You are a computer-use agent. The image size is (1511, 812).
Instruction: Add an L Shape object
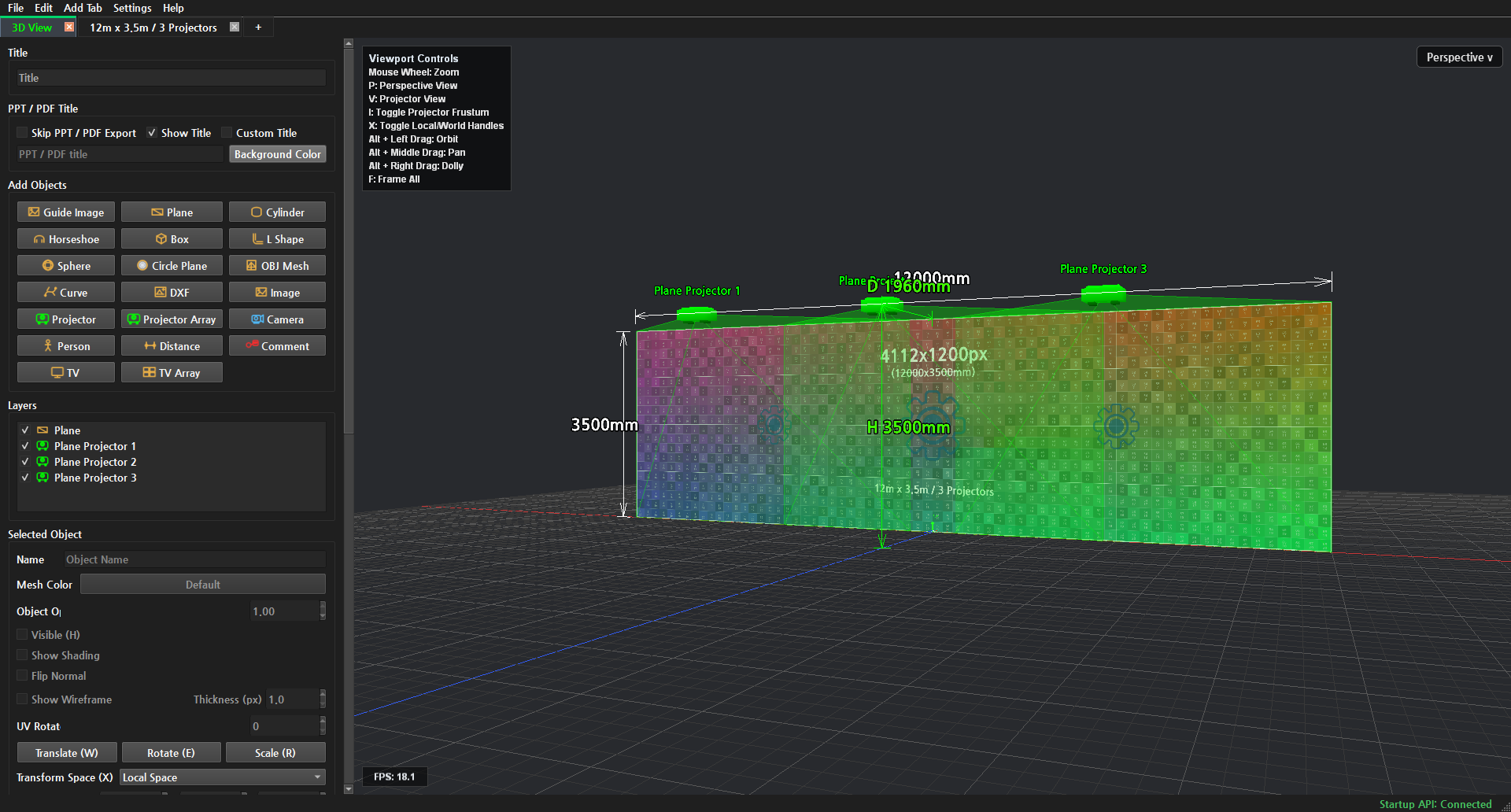coord(277,239)
